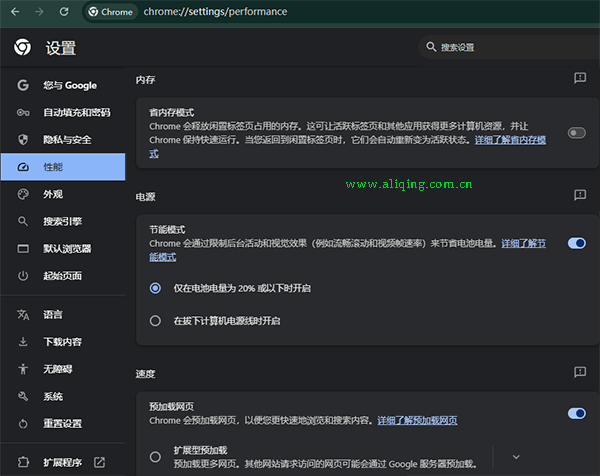The height and width of the screenshot is (476, 600).
Task: Open 详细了解预加载网页 link
Action: click(x=417, y=421)
